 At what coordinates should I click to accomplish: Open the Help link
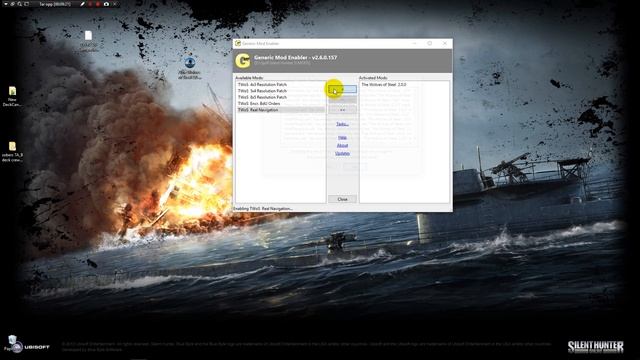[342, 138]
